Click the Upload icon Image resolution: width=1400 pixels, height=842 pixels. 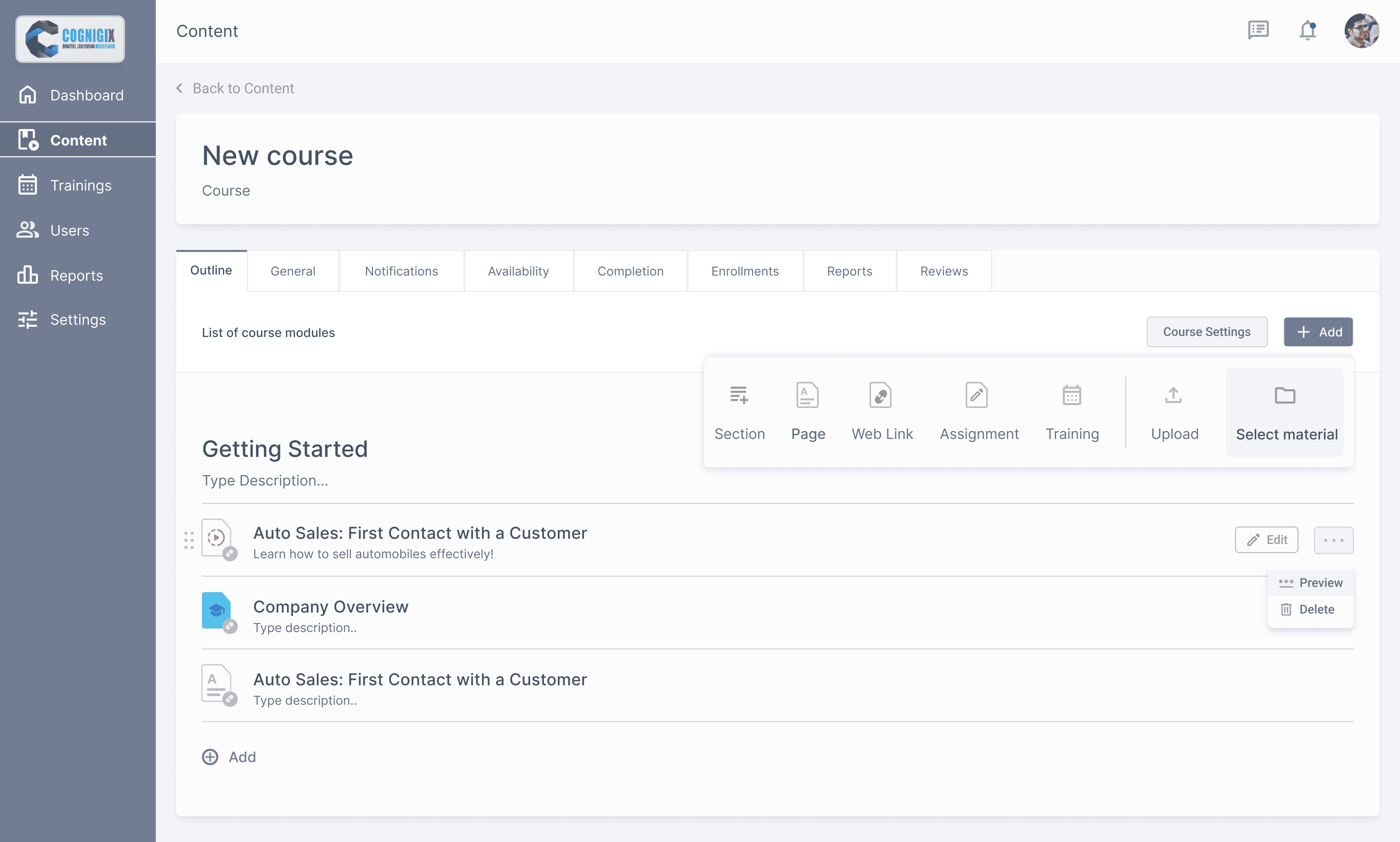(1173, 395)
